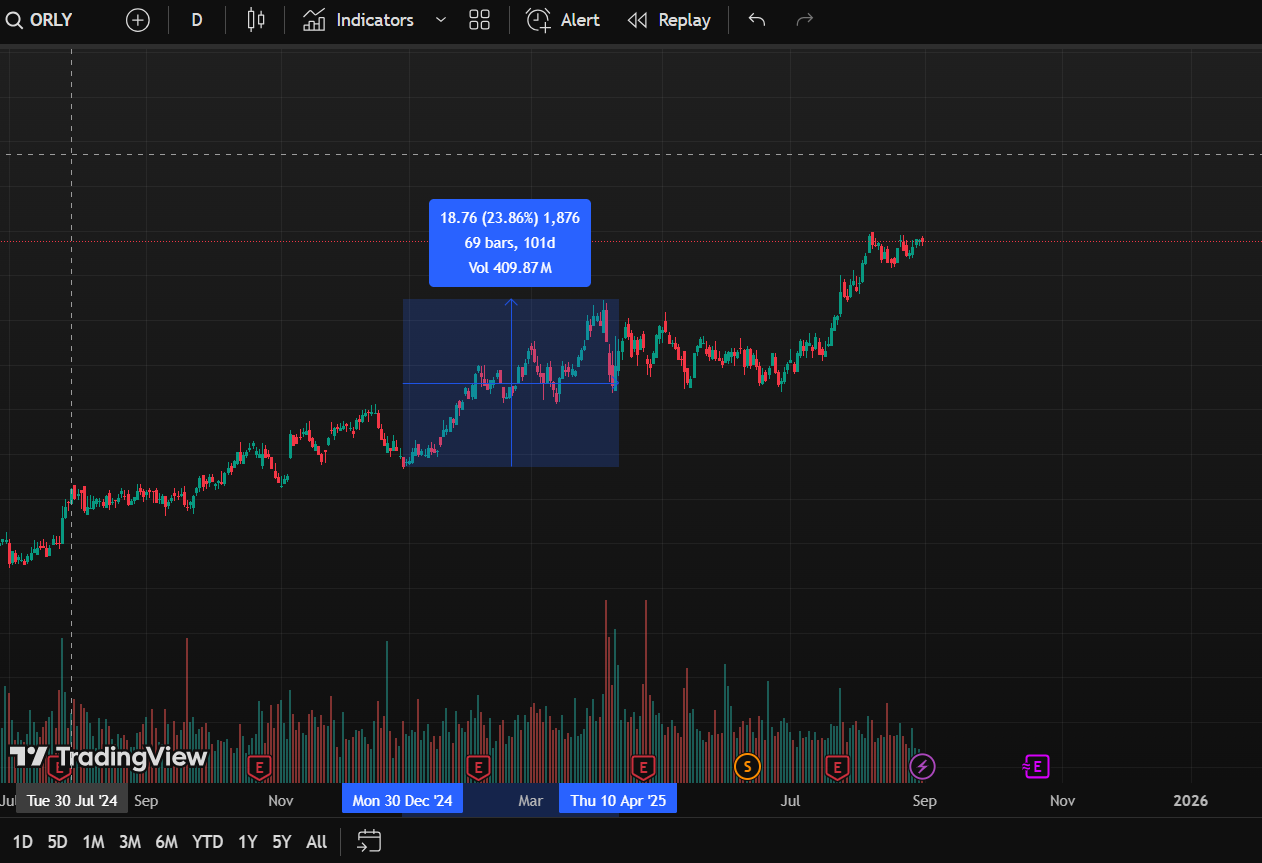
Task: Click the upcoming magenta earnings E marker
Action: (x=1037, y=767)
